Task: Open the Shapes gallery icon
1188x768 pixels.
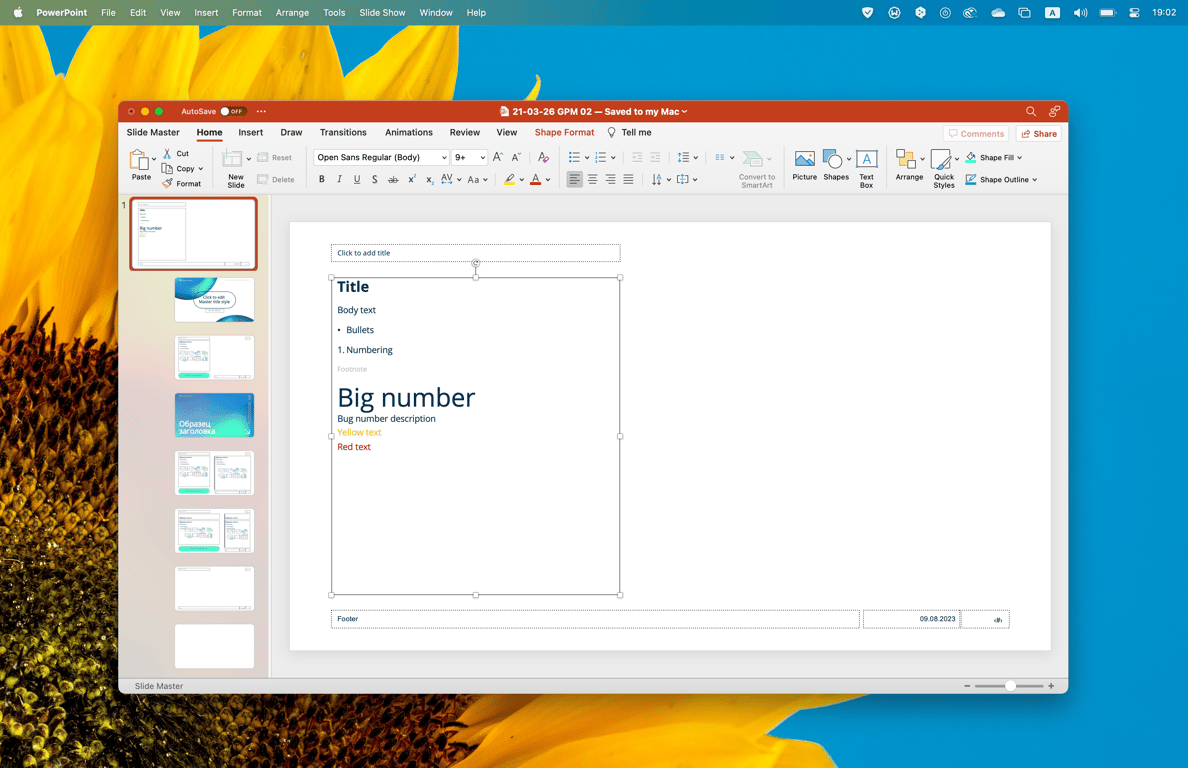Action: 832,159
